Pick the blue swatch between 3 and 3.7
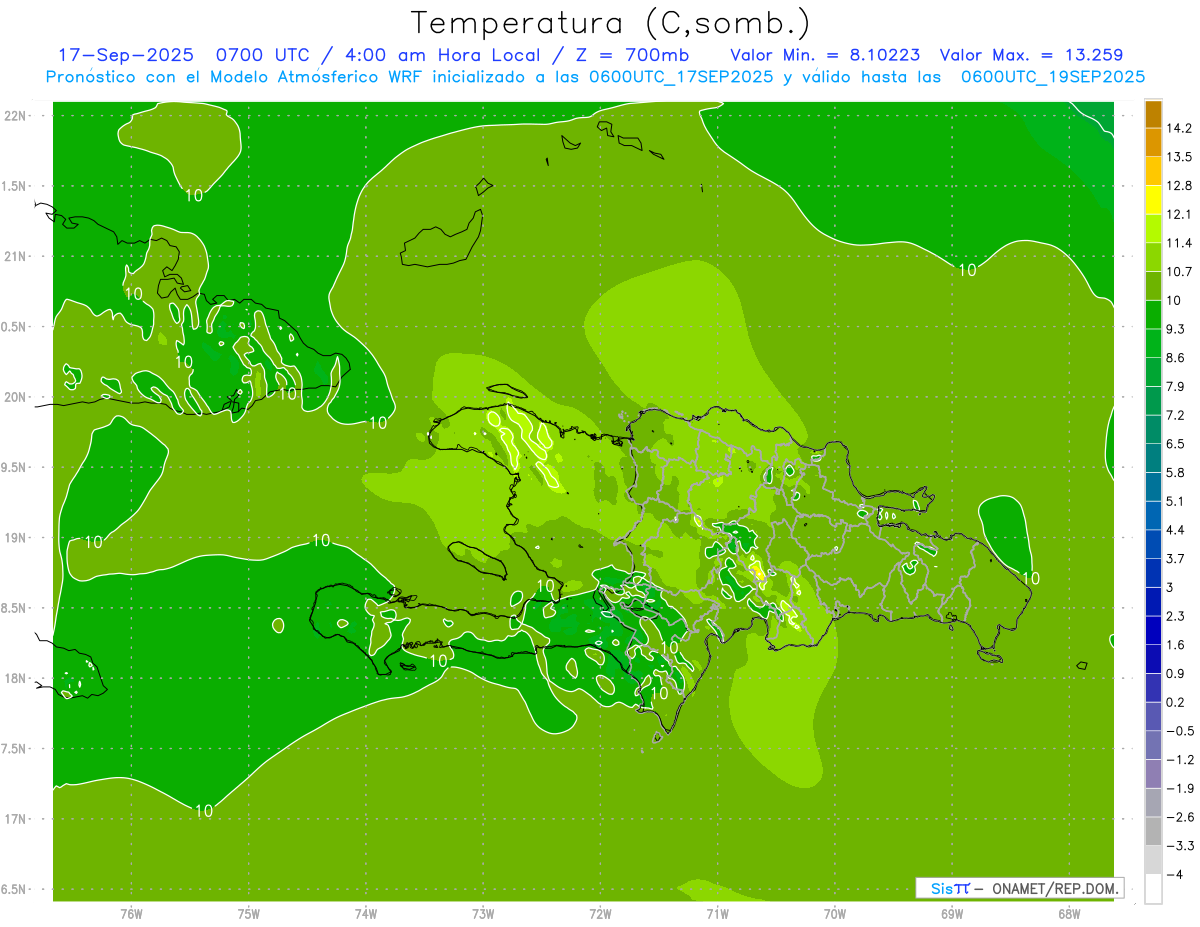 (x=1153, y=573)
